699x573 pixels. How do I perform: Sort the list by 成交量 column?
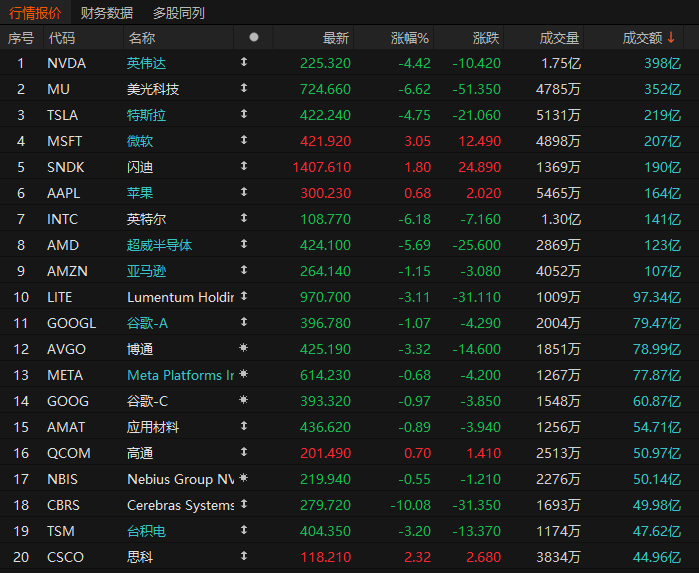coord(559,38)
